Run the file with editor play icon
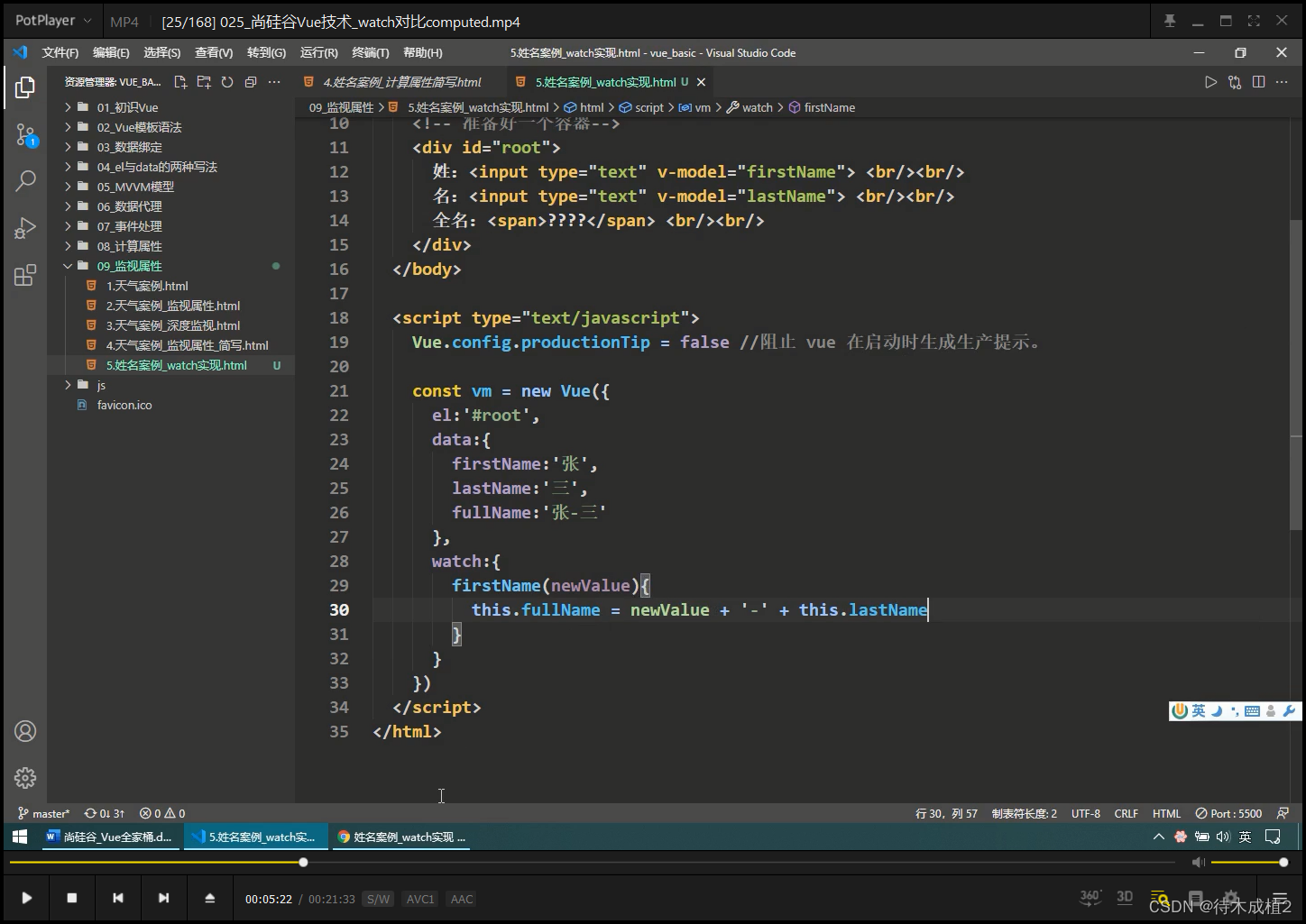Image resolution: width=1306 pixels, height=924 pixels. [x=1210, y=82]
